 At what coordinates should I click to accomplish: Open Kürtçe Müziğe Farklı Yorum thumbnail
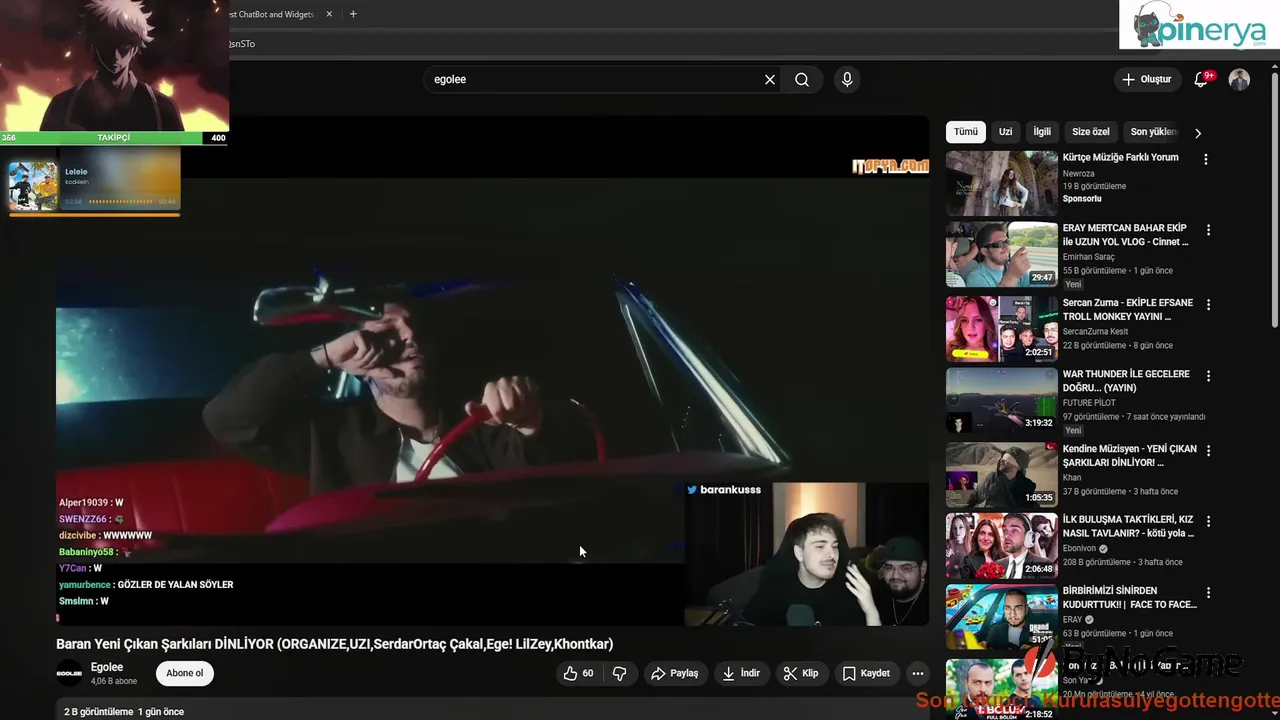click(x=1001, y=183)
